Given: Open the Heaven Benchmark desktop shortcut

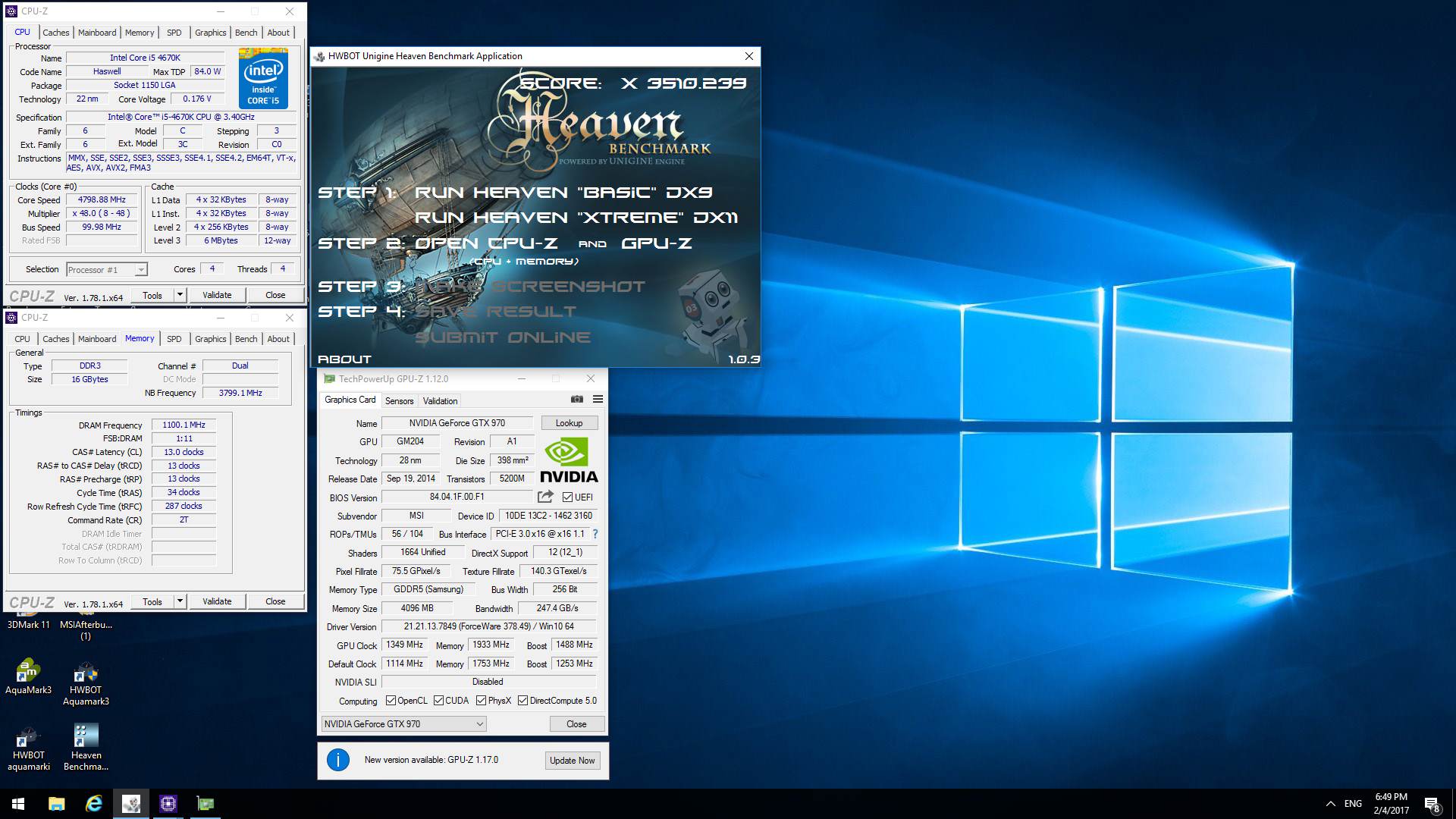Looking at the screenshot, I should coord(86,748).
